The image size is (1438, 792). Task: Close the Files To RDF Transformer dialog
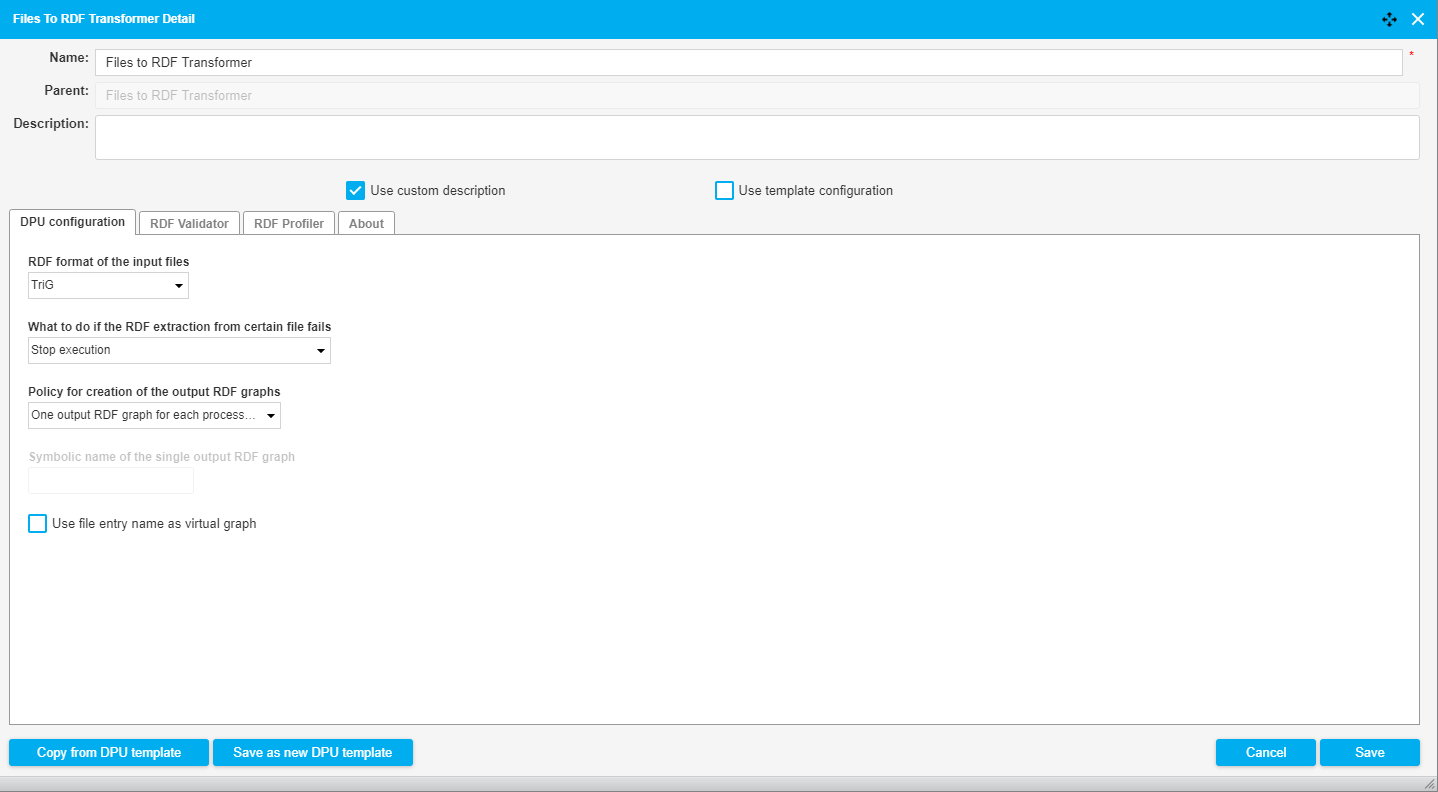tap(1417, 19)
